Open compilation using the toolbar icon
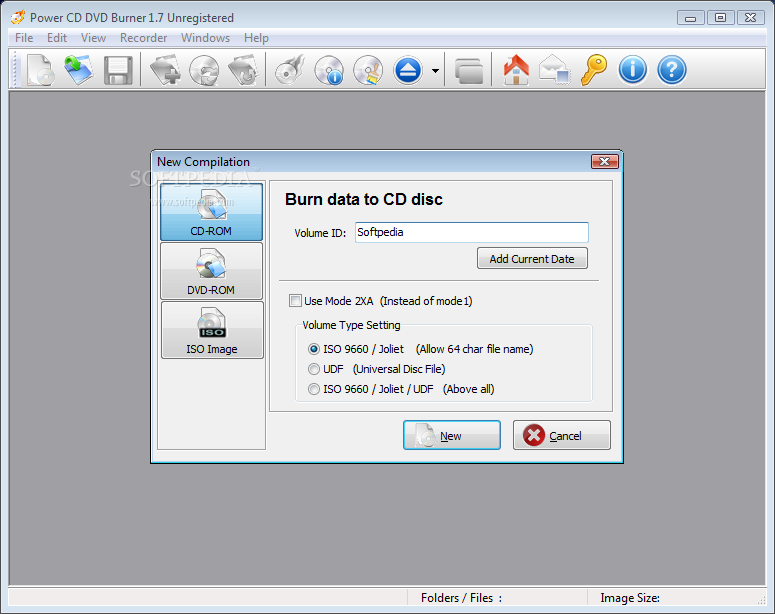This screenshot has height=614, width=775. (x=79, y=70)
